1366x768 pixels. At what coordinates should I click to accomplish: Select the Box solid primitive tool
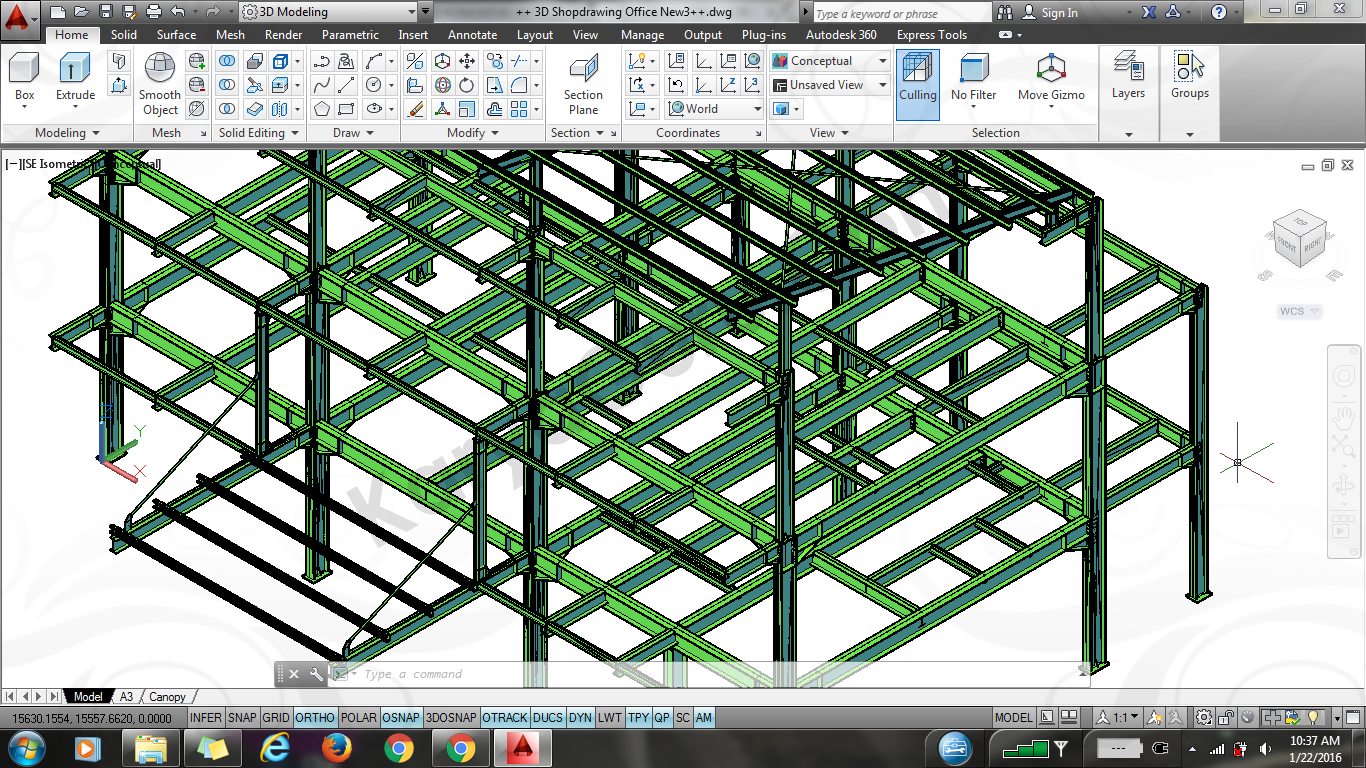coord(24,70)
